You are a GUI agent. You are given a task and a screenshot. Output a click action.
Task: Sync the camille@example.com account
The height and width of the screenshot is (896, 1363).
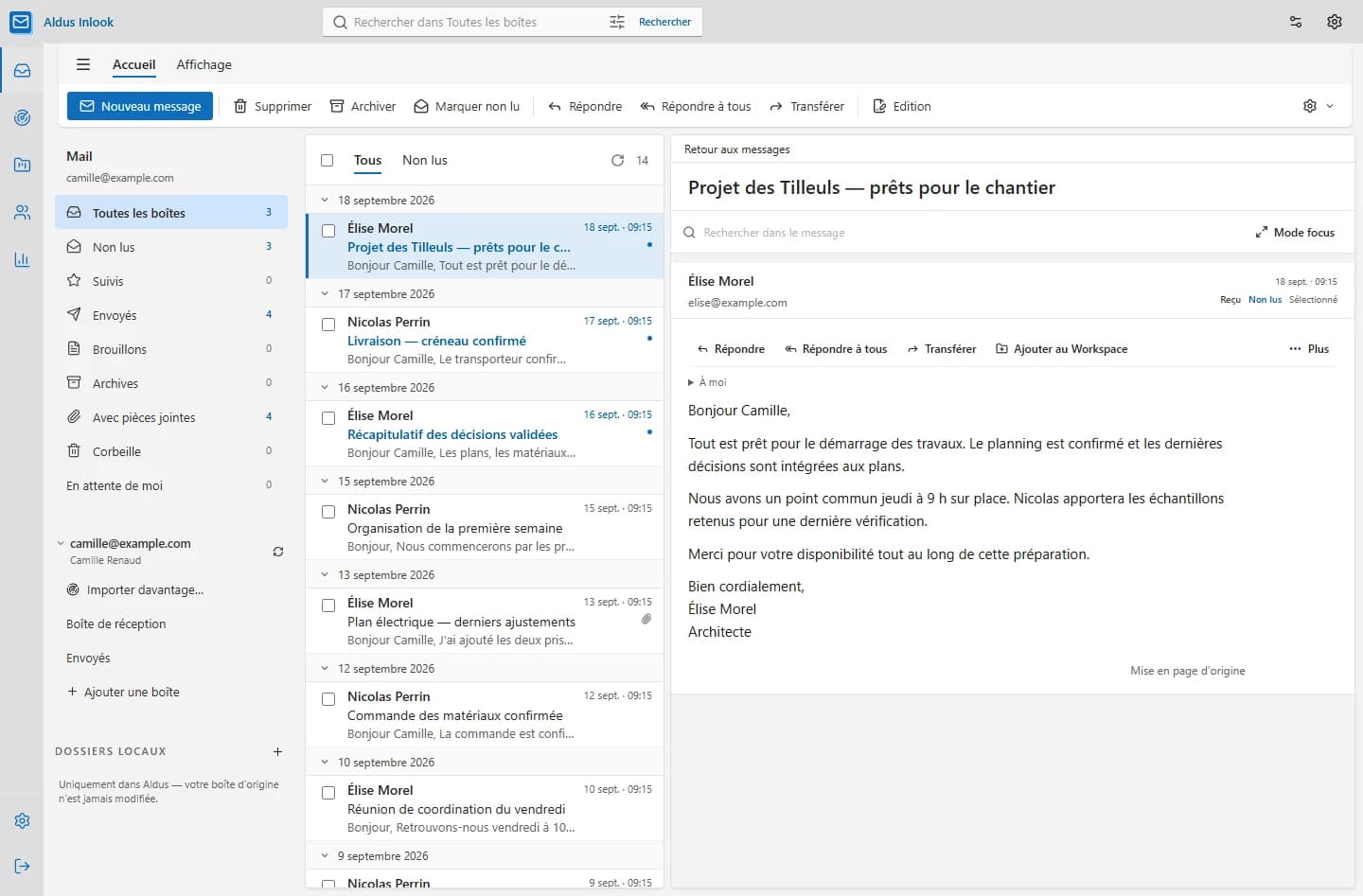click(278, 552)
